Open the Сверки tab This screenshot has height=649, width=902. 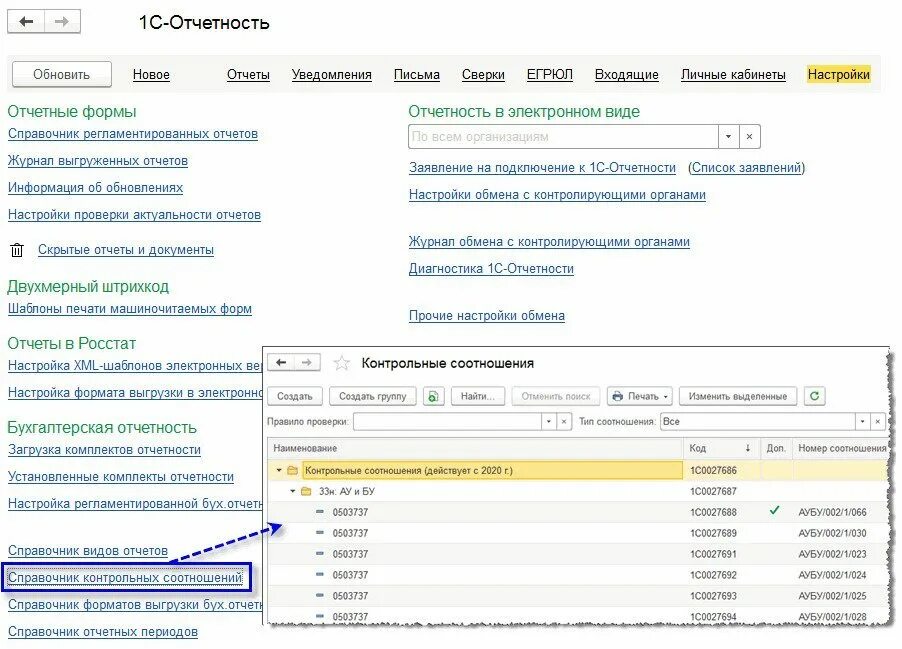(x=483, y=75)
